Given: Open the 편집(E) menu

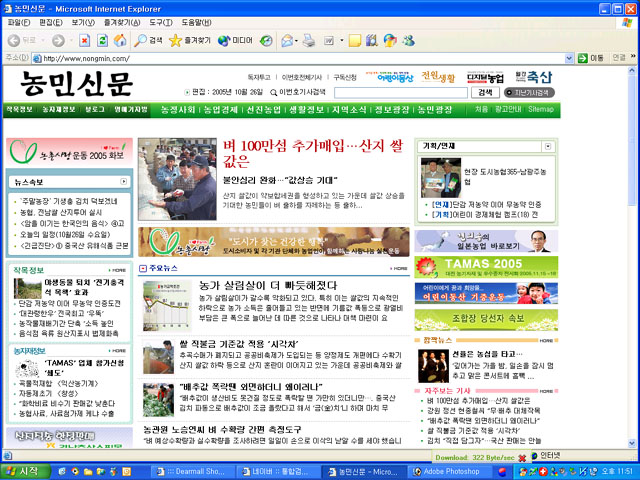Looking at the screenshot, I should 51,22.
